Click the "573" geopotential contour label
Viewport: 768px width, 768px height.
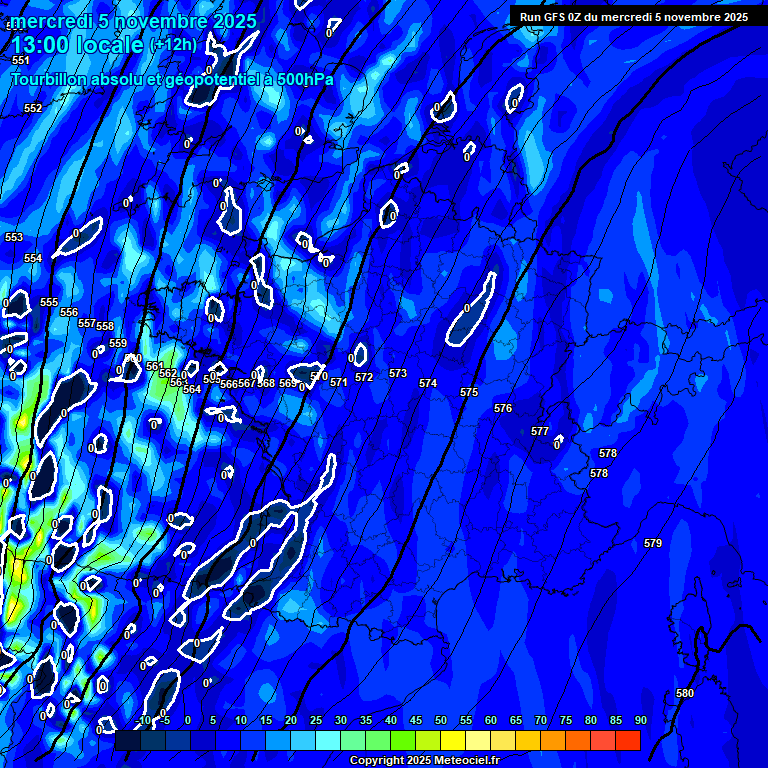point(398,373)
